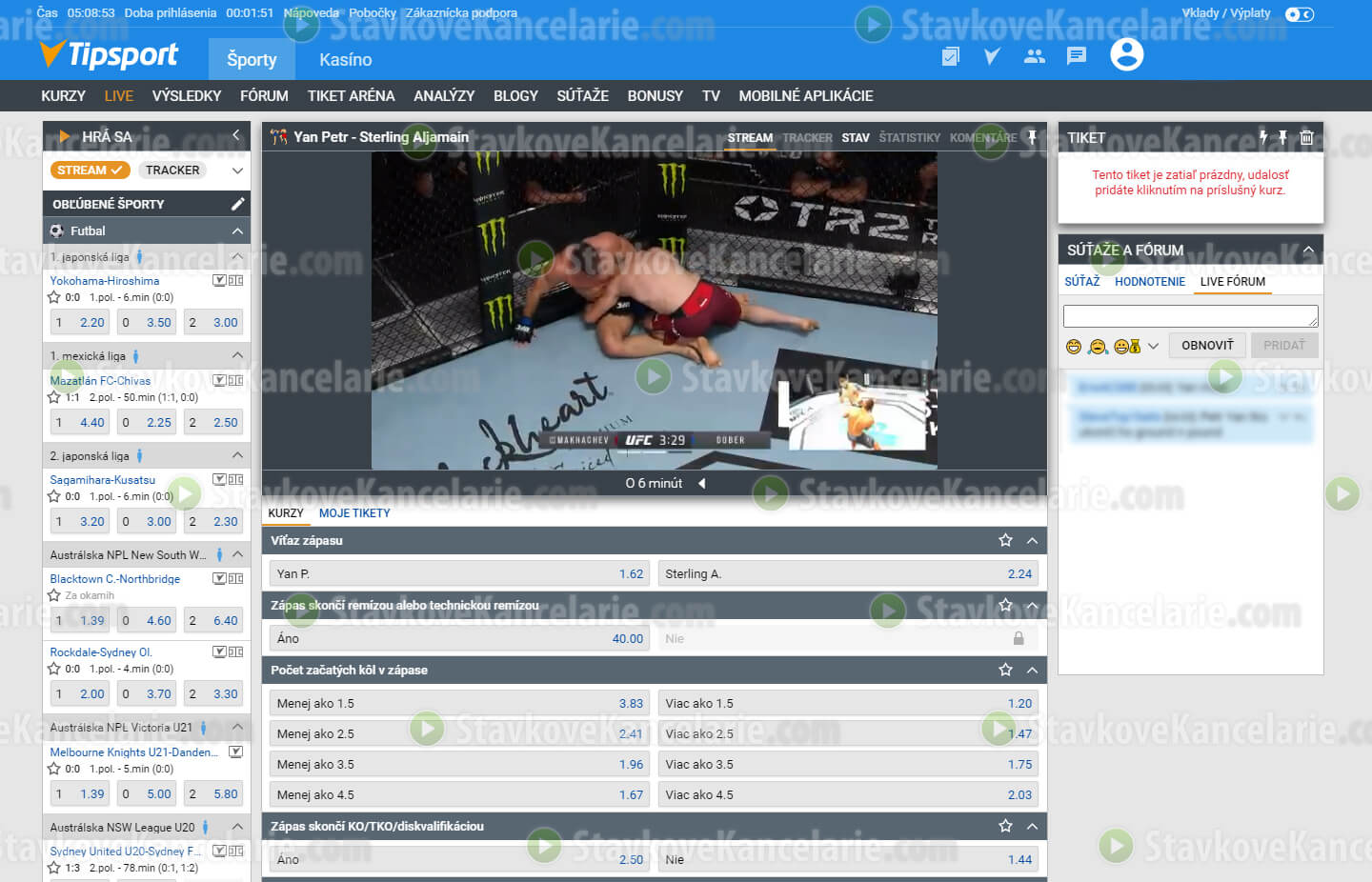Bet on Yan P. at 1.62

click(x=459, y=573)
